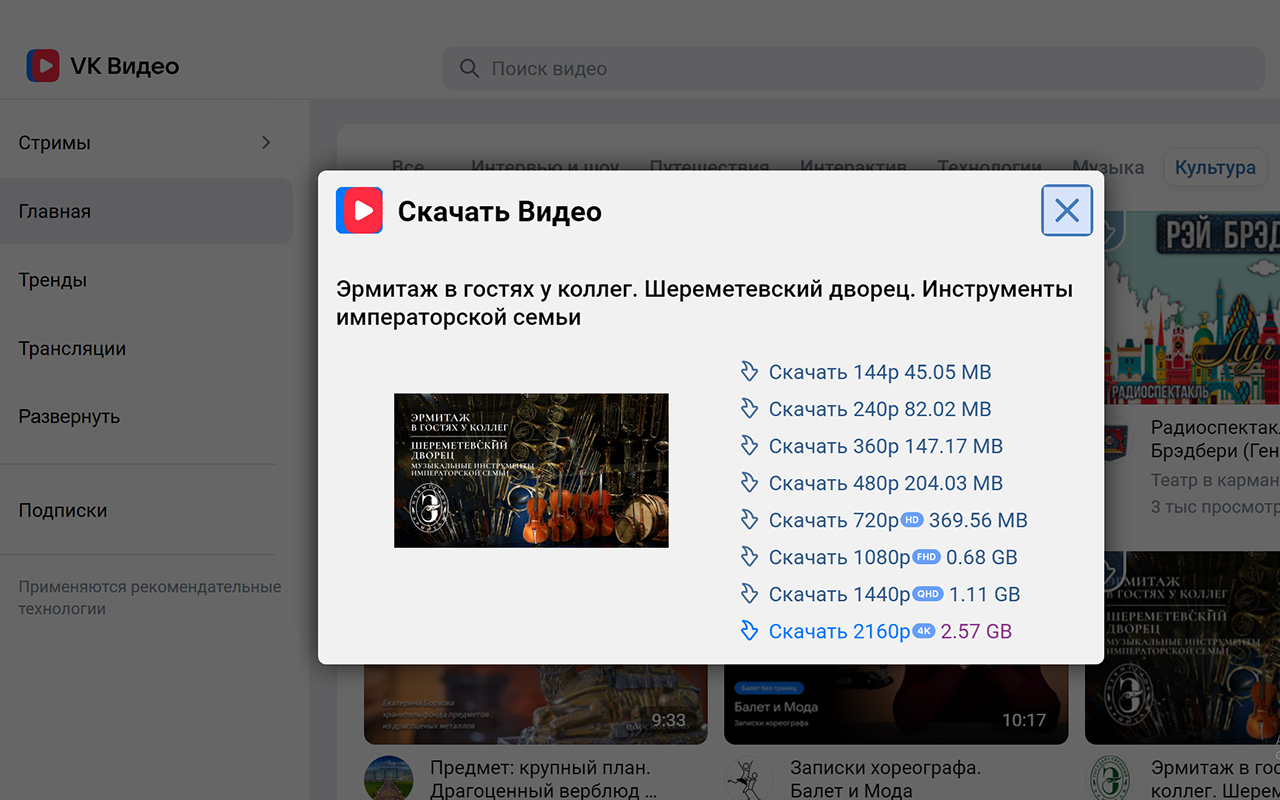Open Тренды from the sidebar
The image size is (1280, 800).
click(52, 280)
